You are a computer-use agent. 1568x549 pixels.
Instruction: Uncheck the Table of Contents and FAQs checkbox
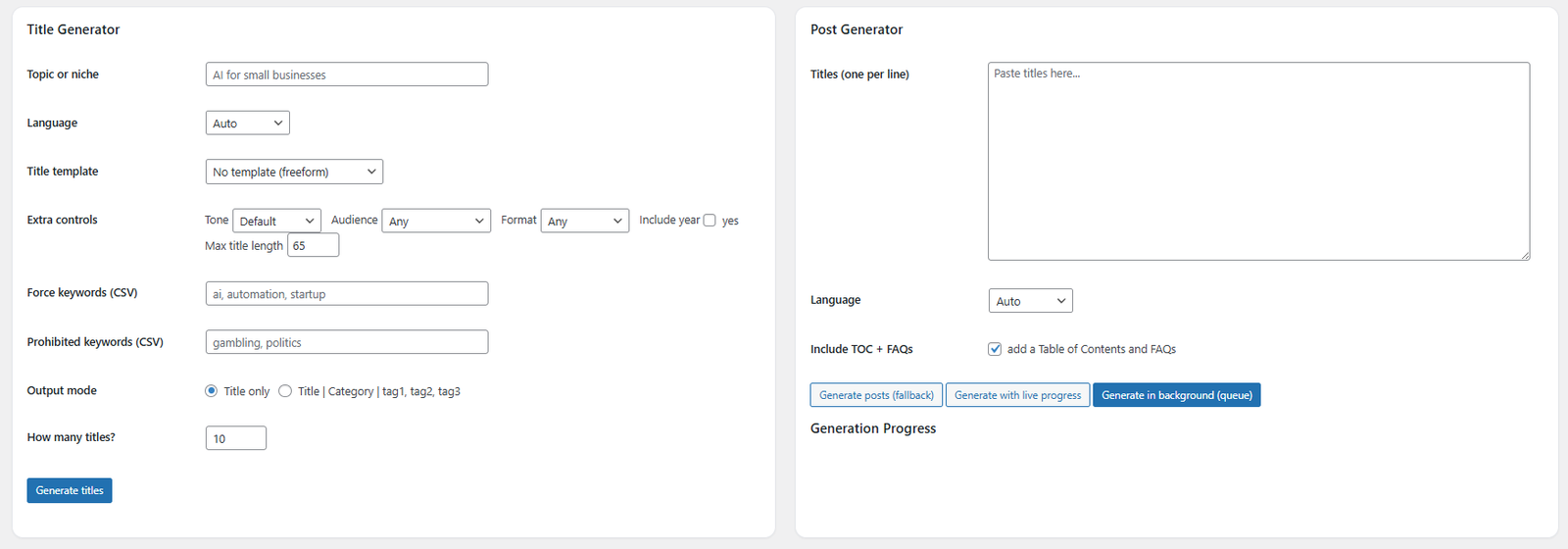995,349
